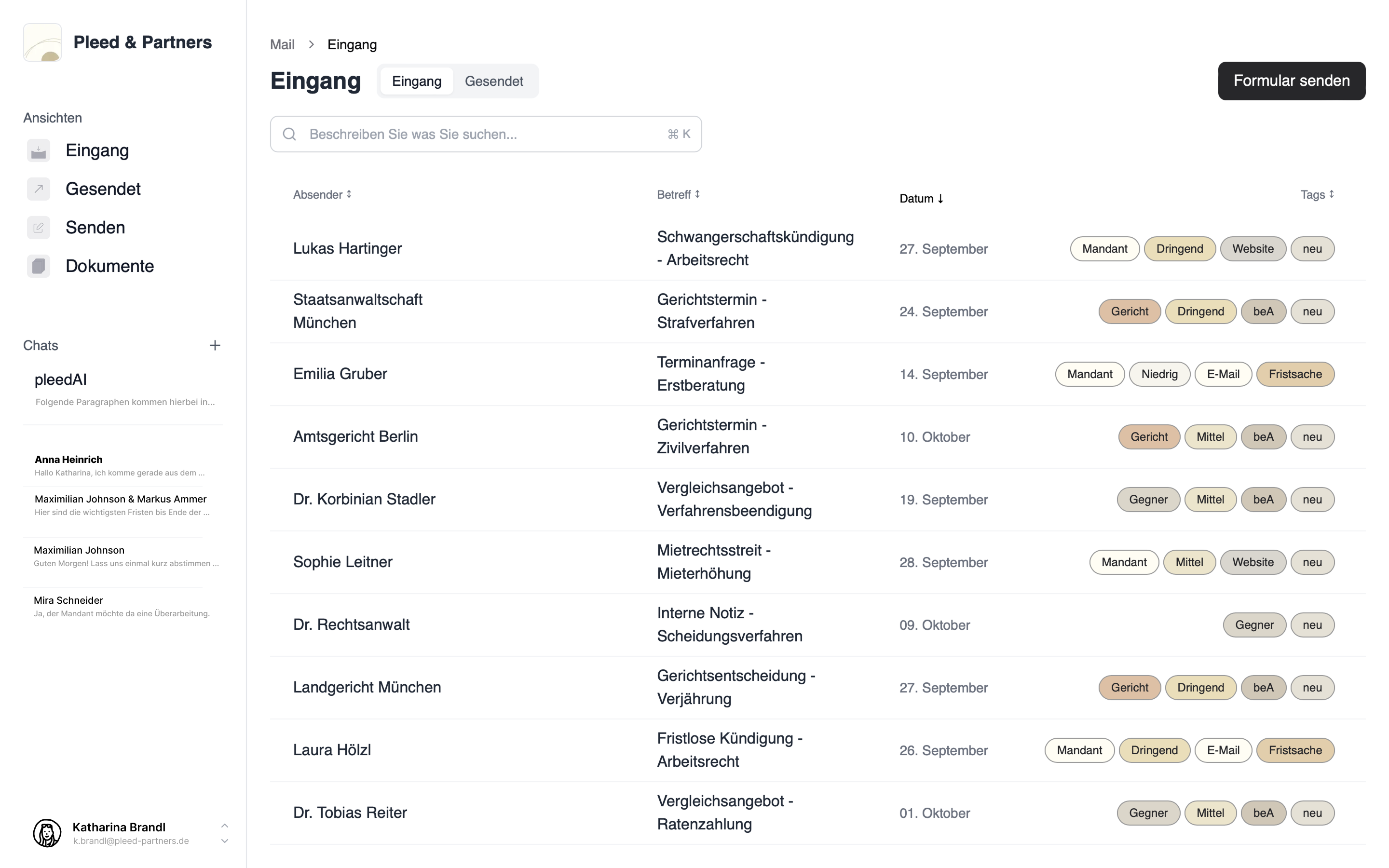This screenshot has height=868, width=1389.
Task: Click the Senden compose pencil icon
Action: pyautogui.click(x=38, y=227)
